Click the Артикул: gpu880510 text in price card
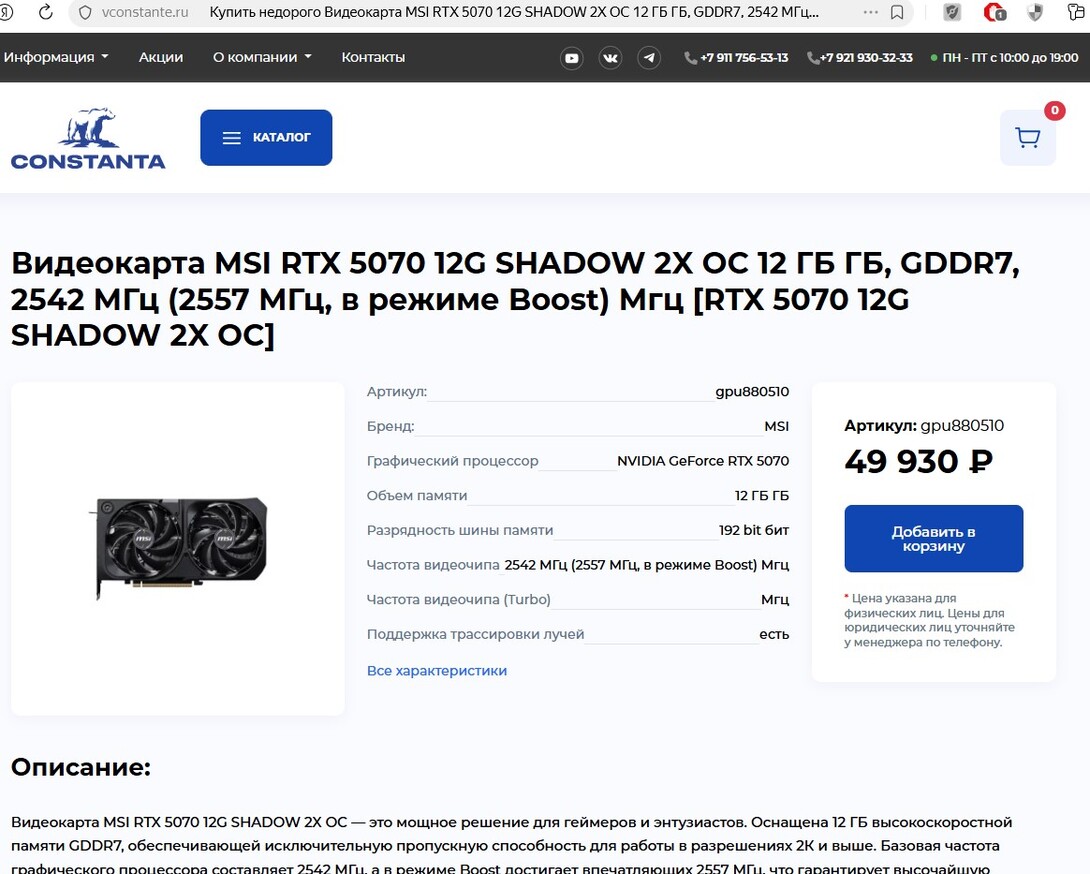1090x874 pixels. (924, 426)
